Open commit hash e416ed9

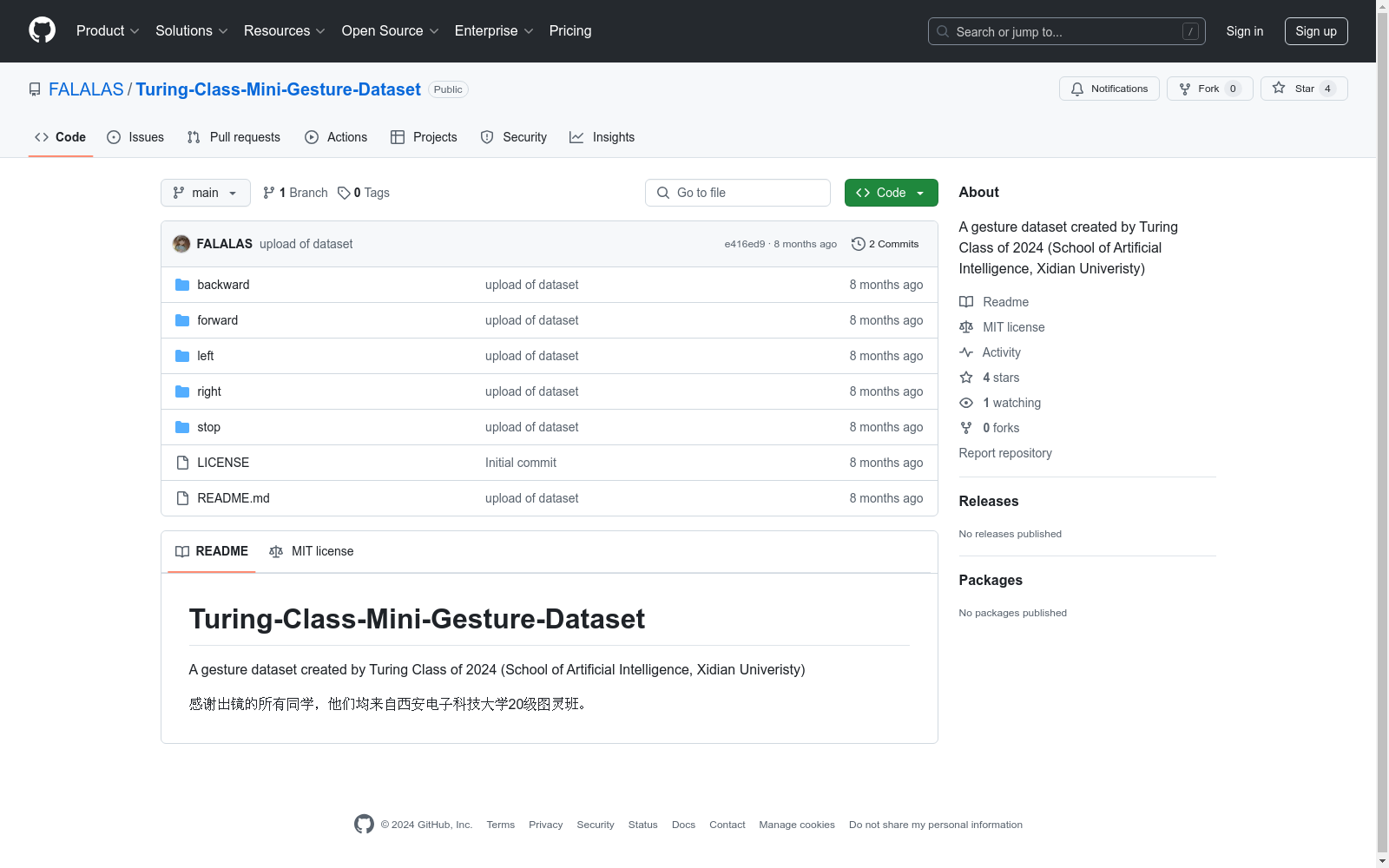click(x=745, y=244)
